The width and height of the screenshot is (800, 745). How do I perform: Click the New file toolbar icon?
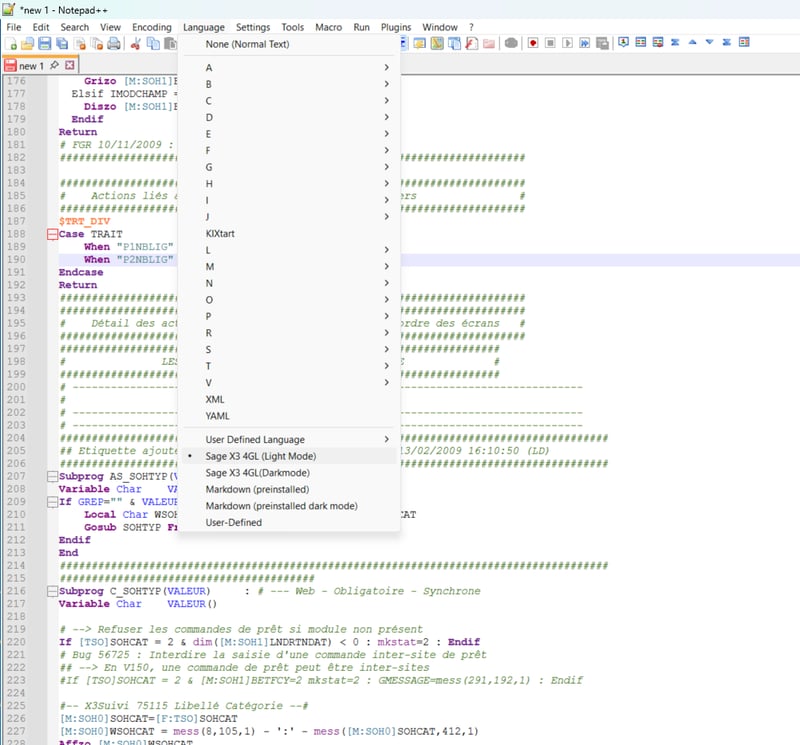(x=12, y=43)
